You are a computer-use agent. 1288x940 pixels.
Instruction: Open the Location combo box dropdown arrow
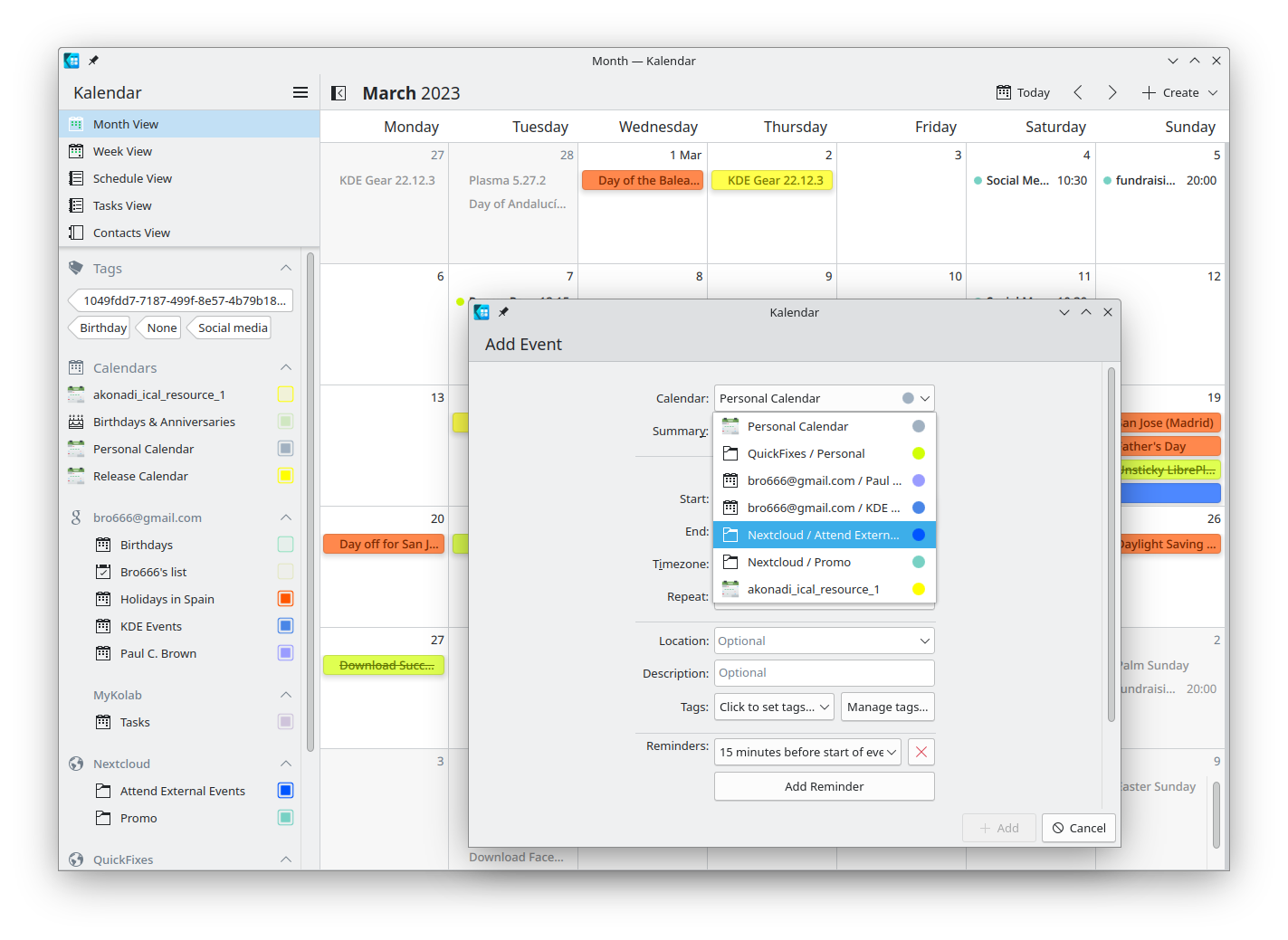(x=924, y=641)
